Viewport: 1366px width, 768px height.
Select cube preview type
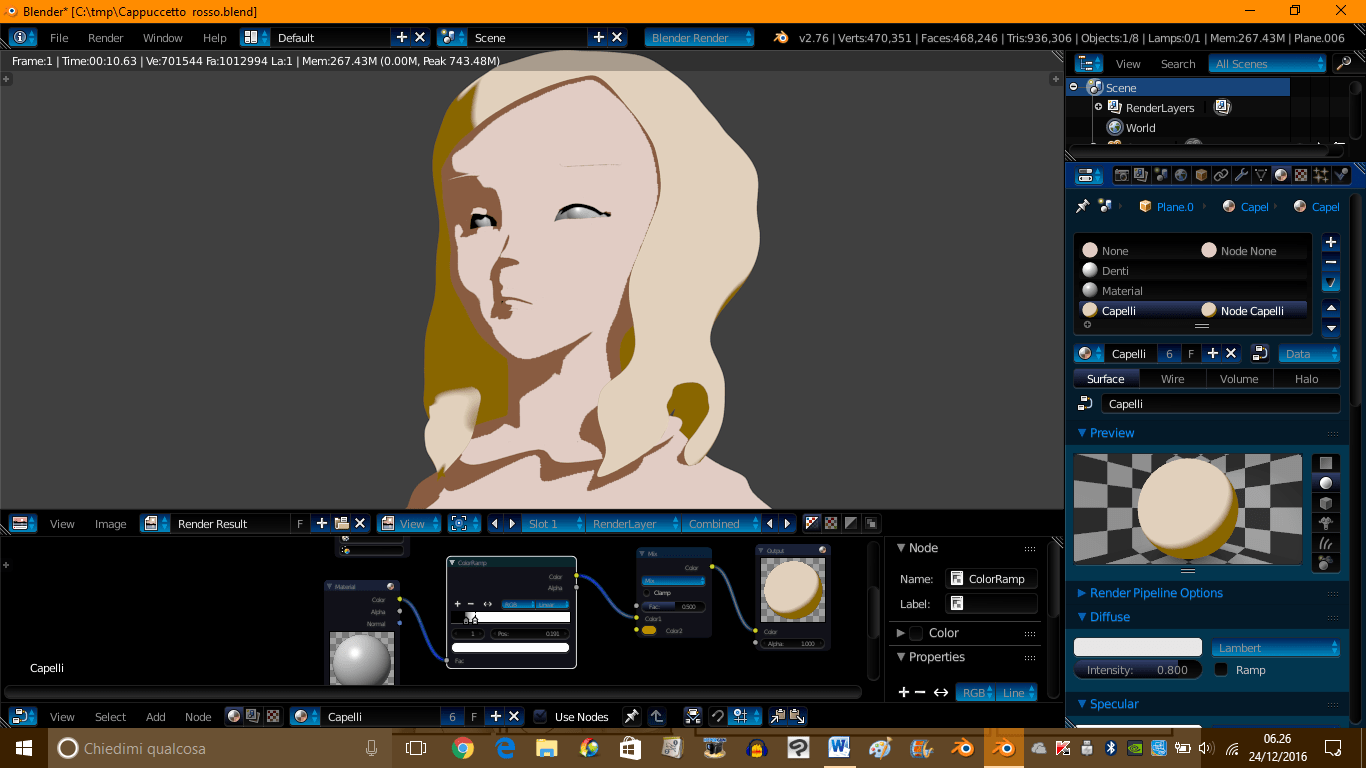(1326, 503)
